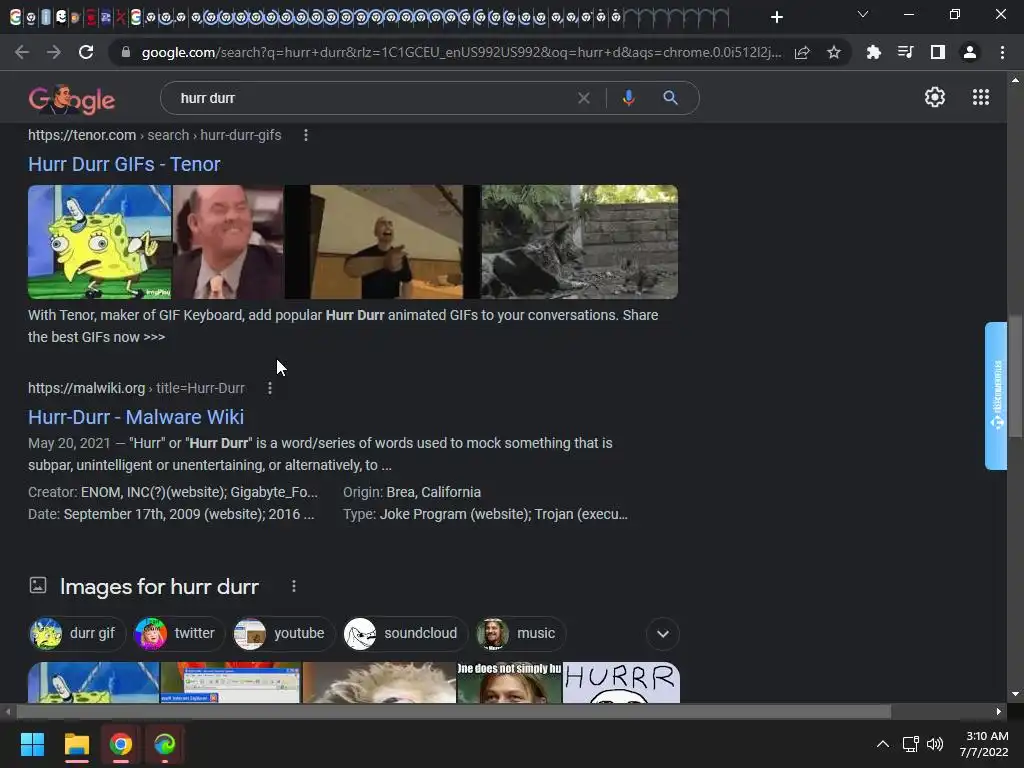The image size is (1024, 768).
Task: Open the SpongeBob GIF thumbnail
Action: (99, 242)
